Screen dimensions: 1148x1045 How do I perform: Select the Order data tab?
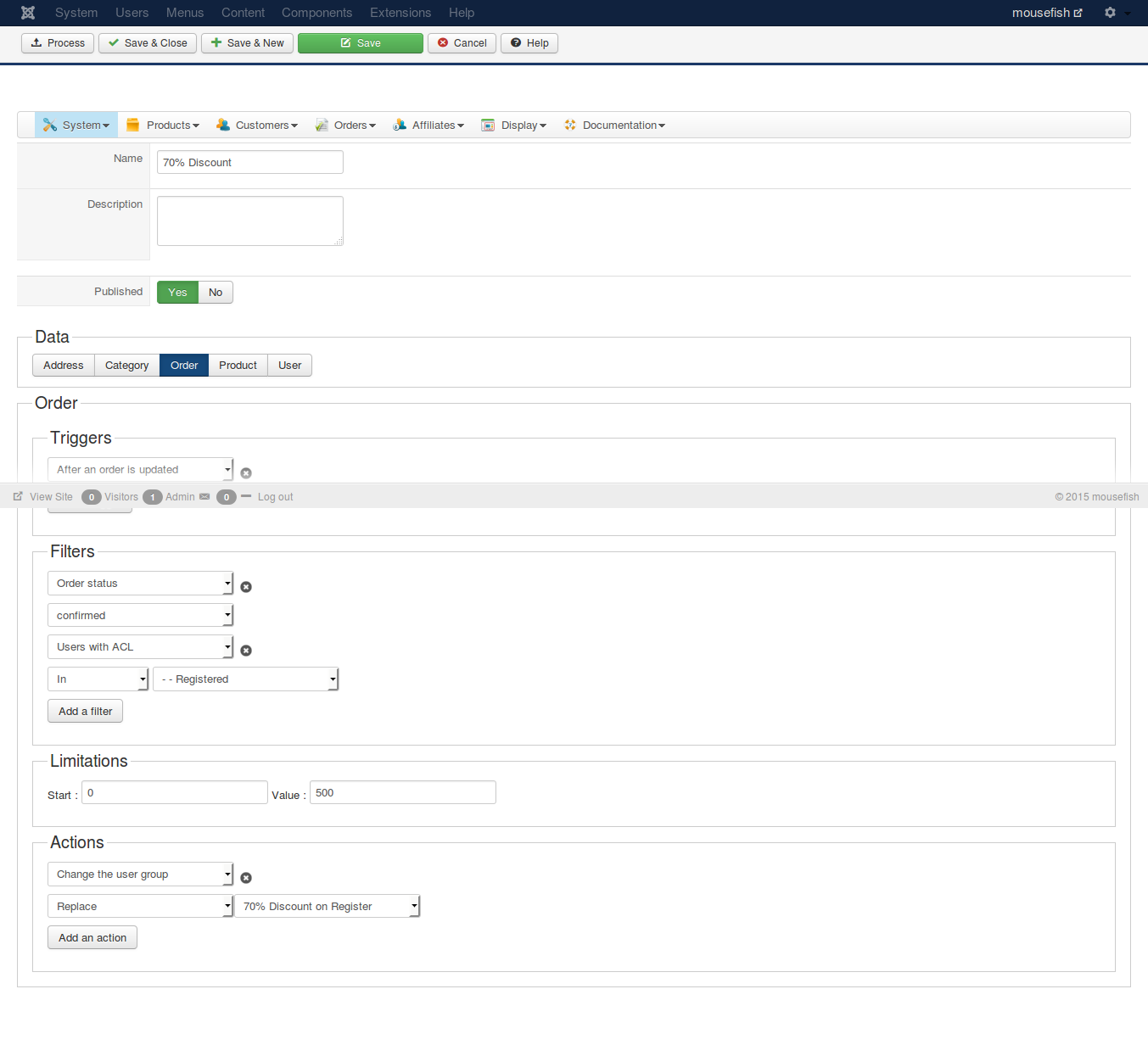[184, 366]
